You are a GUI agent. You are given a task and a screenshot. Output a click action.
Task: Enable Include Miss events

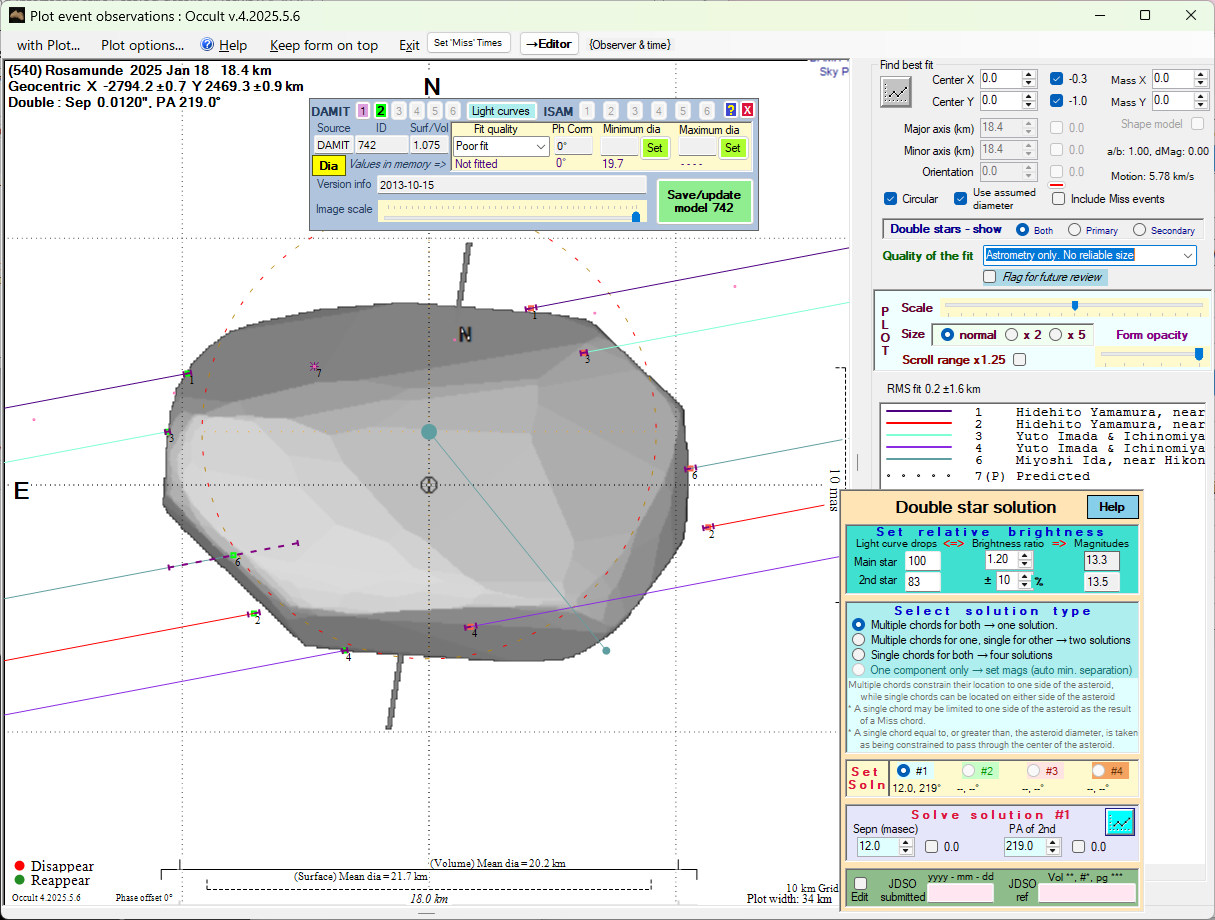[x=1058, y=198]
